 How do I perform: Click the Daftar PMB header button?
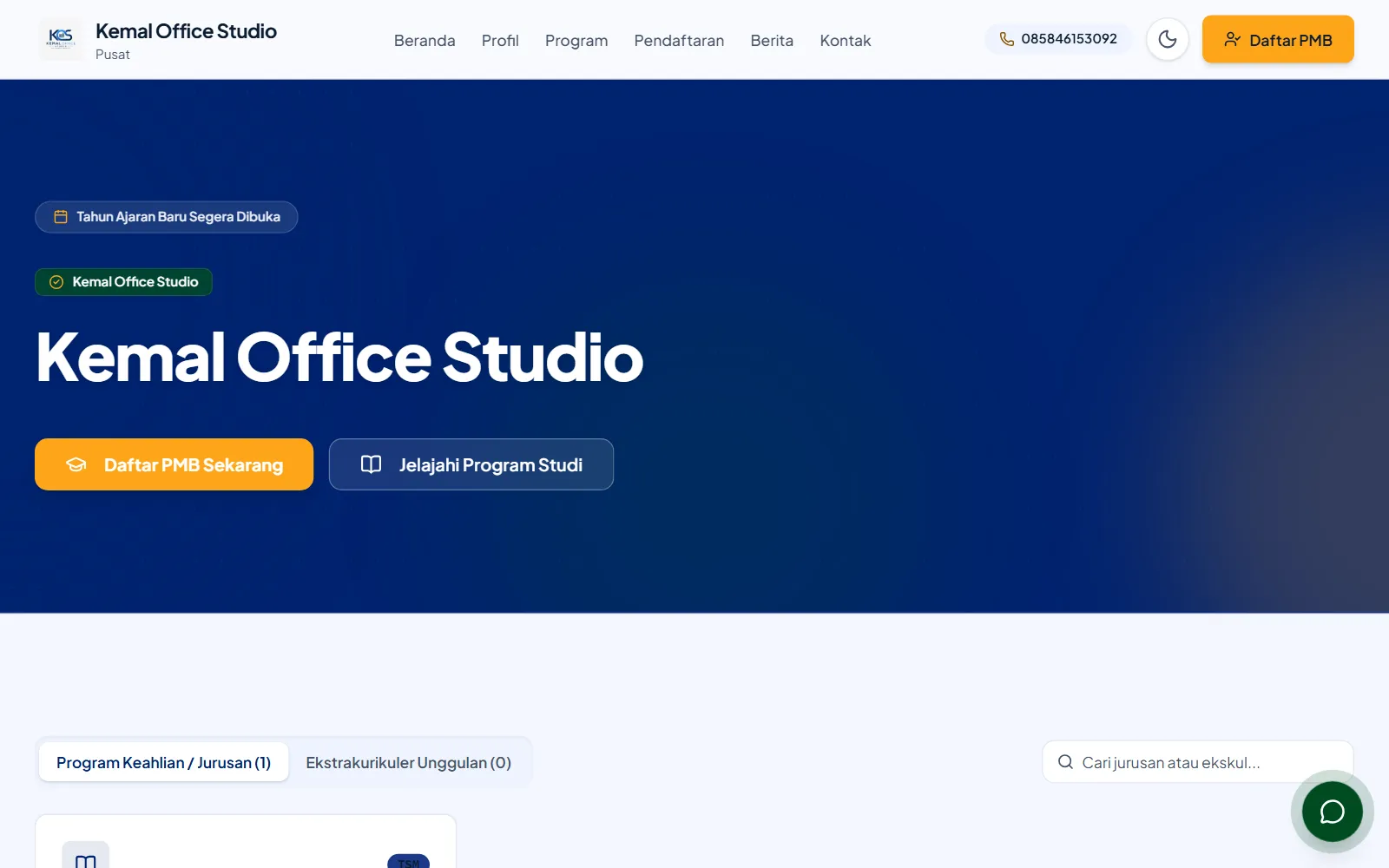point(1278,39)
